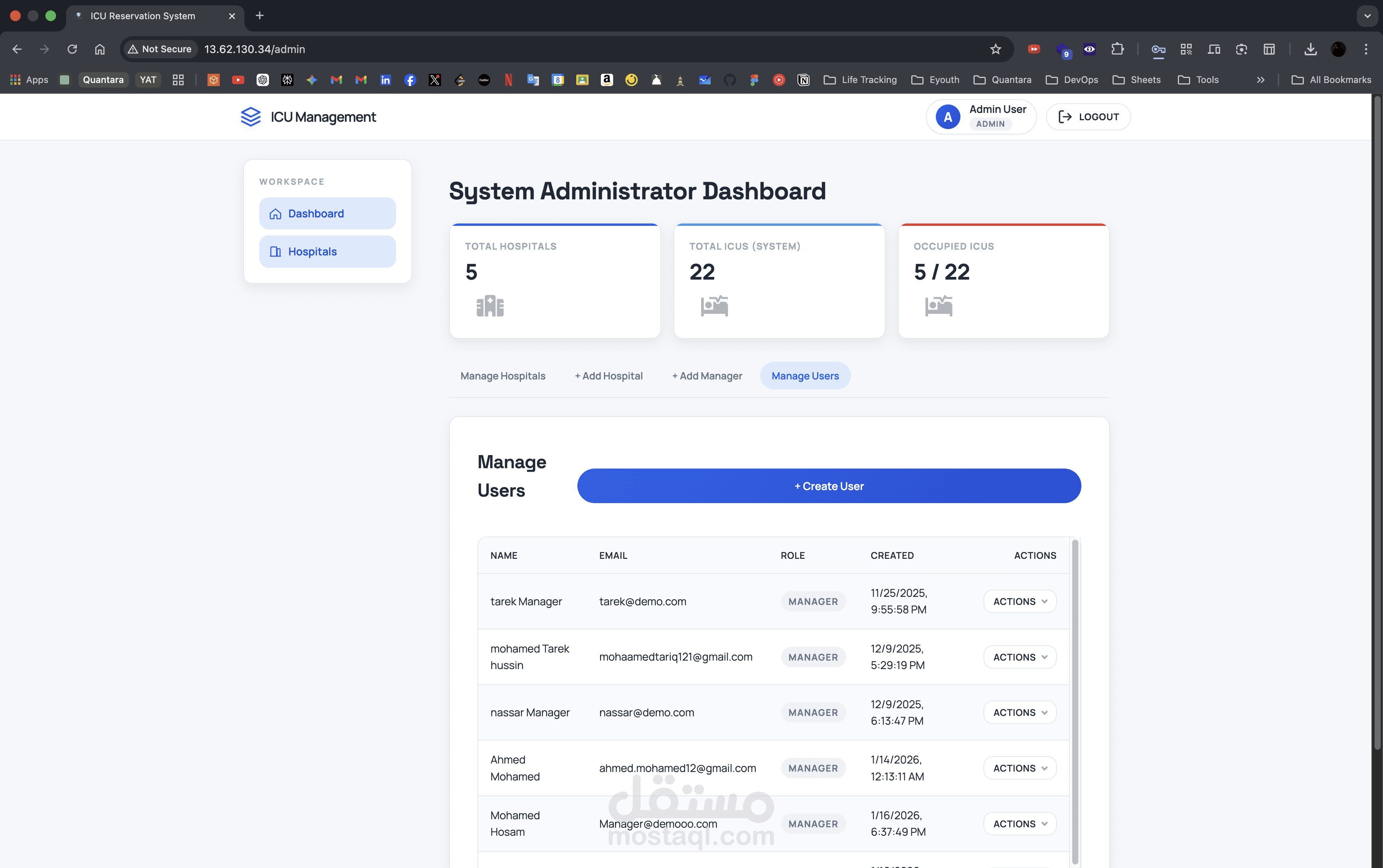Screen dimensions: 1383x868
Task: Open Actions dropdown for Ahmed Mohamed
Action: (x=1020, y=768)
